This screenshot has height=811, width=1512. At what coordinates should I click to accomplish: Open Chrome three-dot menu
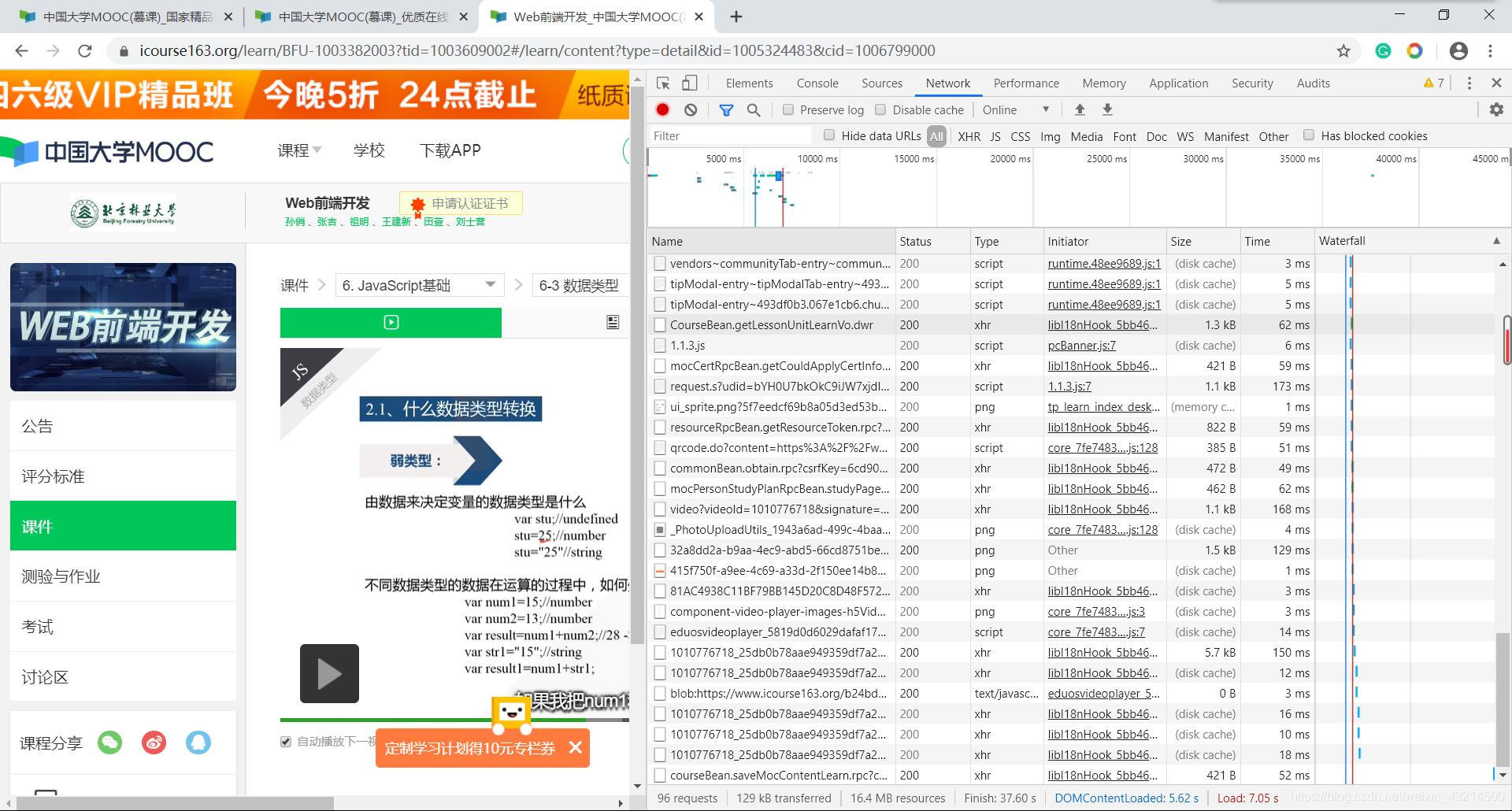point(1490,50)
